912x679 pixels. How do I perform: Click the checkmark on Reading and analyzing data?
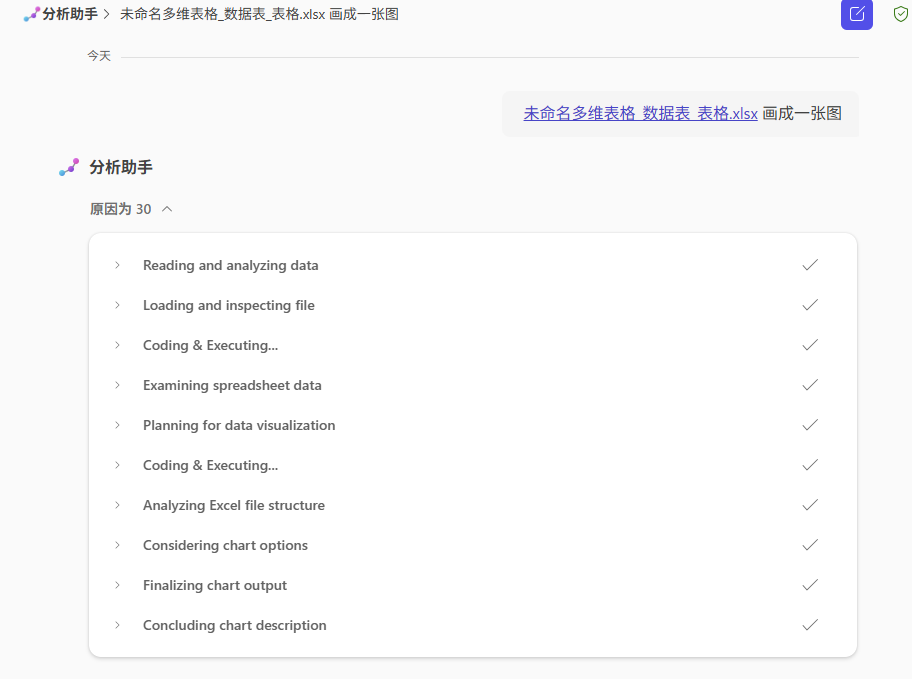[x=810, y=265]
